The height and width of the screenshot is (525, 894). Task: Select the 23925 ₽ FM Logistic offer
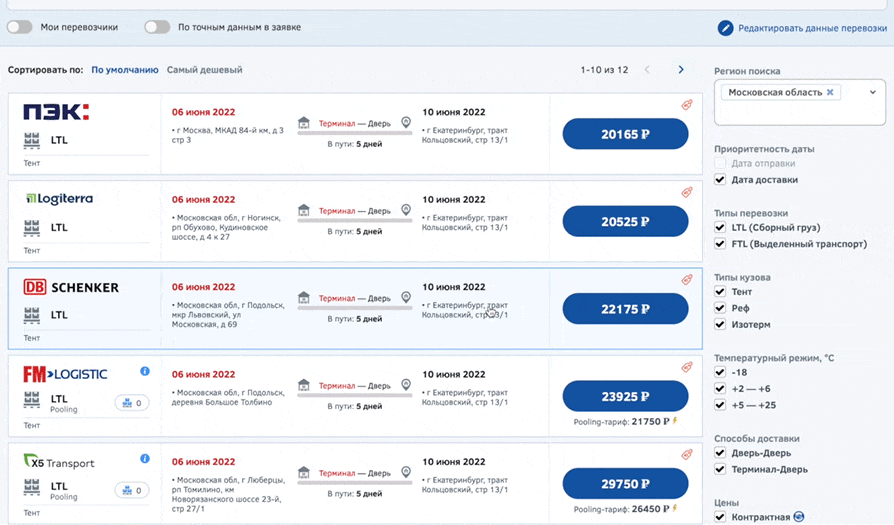pos(625,396)
